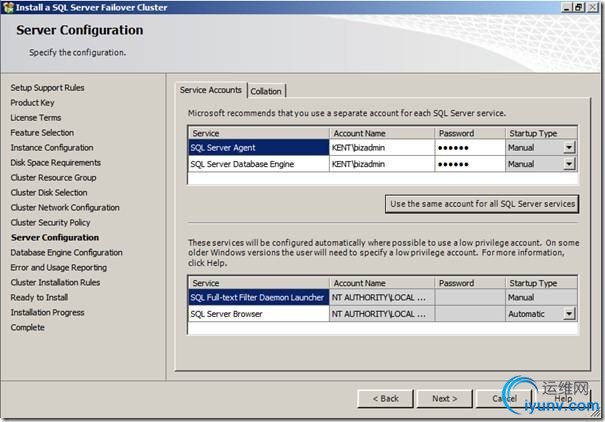Click the Back button
605x422 pixels.
tap(385, 398)
